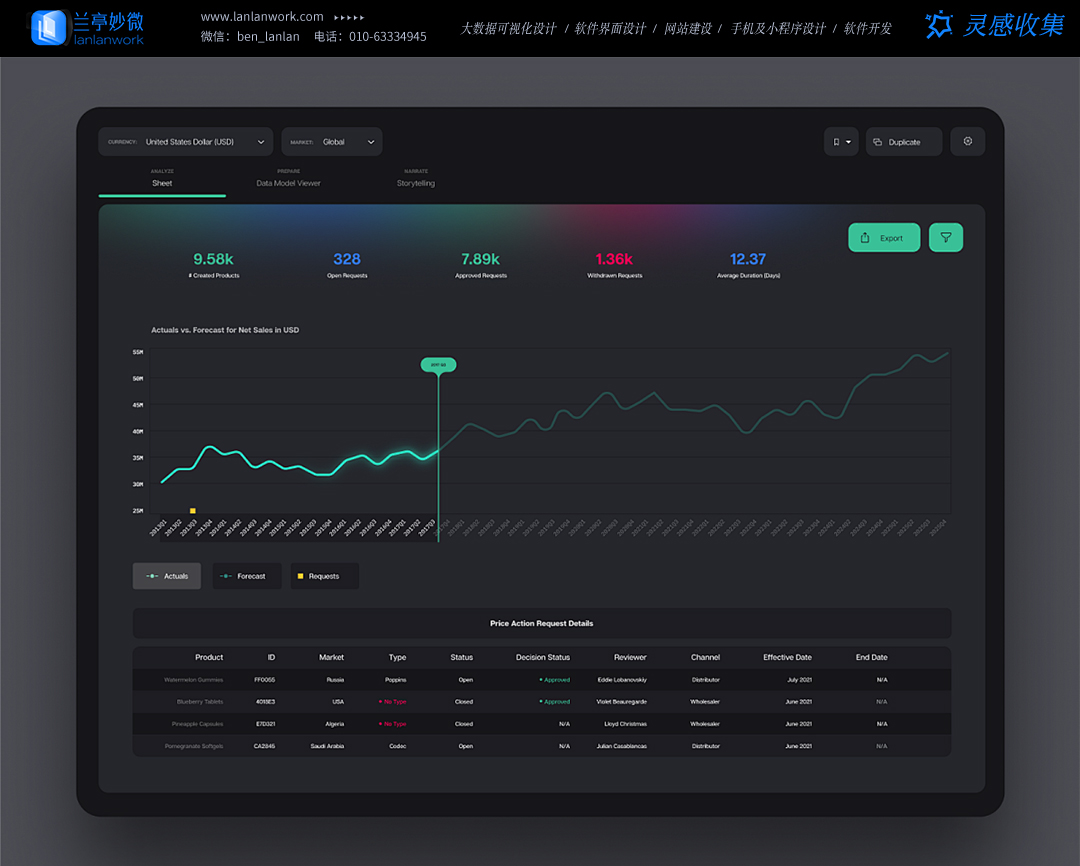Switch to the Data Model Viewer tab
This screenshot has width=1080, height=866.
[x=288, y=183]
